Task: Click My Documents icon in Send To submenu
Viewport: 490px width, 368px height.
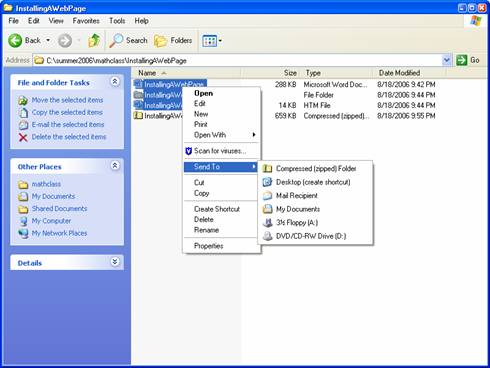Action: 267,209
